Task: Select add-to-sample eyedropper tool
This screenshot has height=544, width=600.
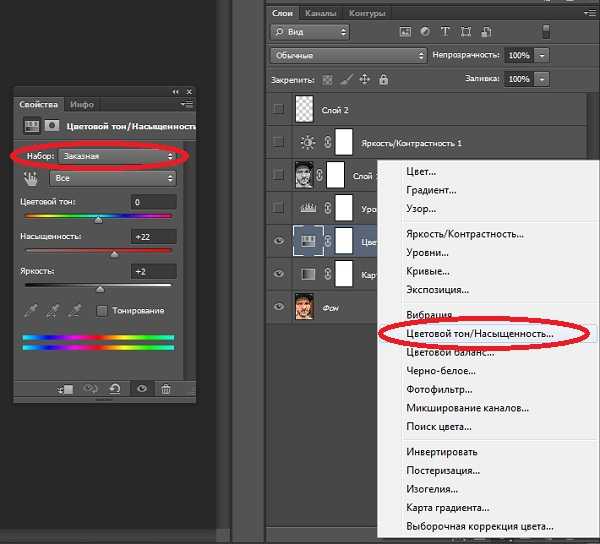Action: click(x=53, y=311)
